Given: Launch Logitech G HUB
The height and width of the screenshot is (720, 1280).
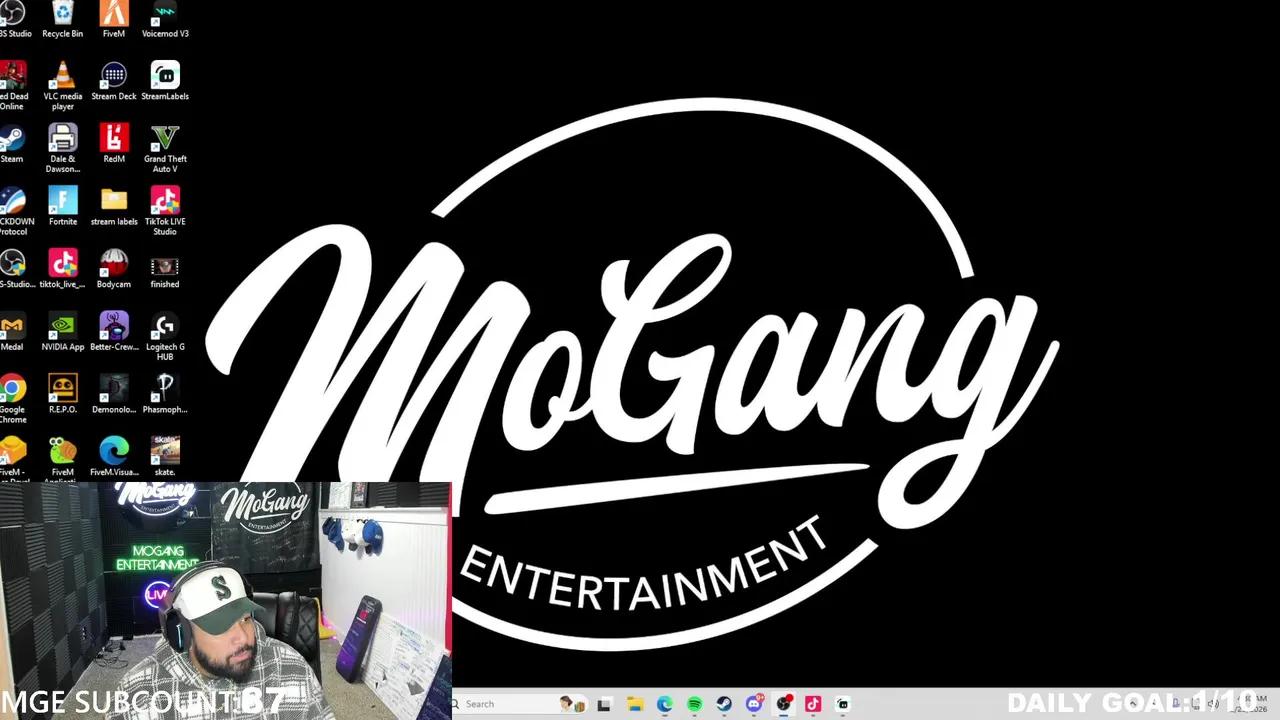Looking at the screenshot, I should coord(165,327).
